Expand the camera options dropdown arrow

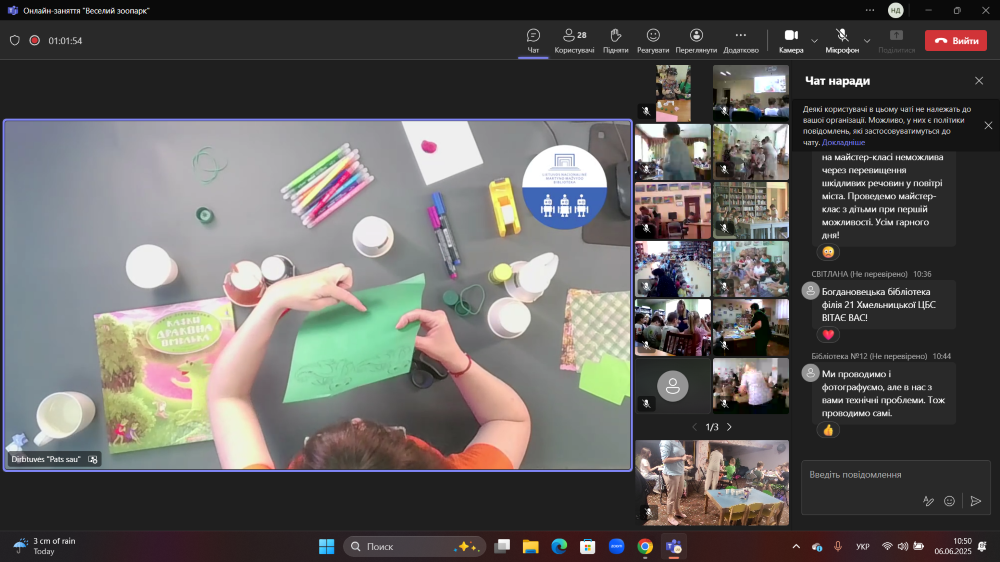point(814,41)
